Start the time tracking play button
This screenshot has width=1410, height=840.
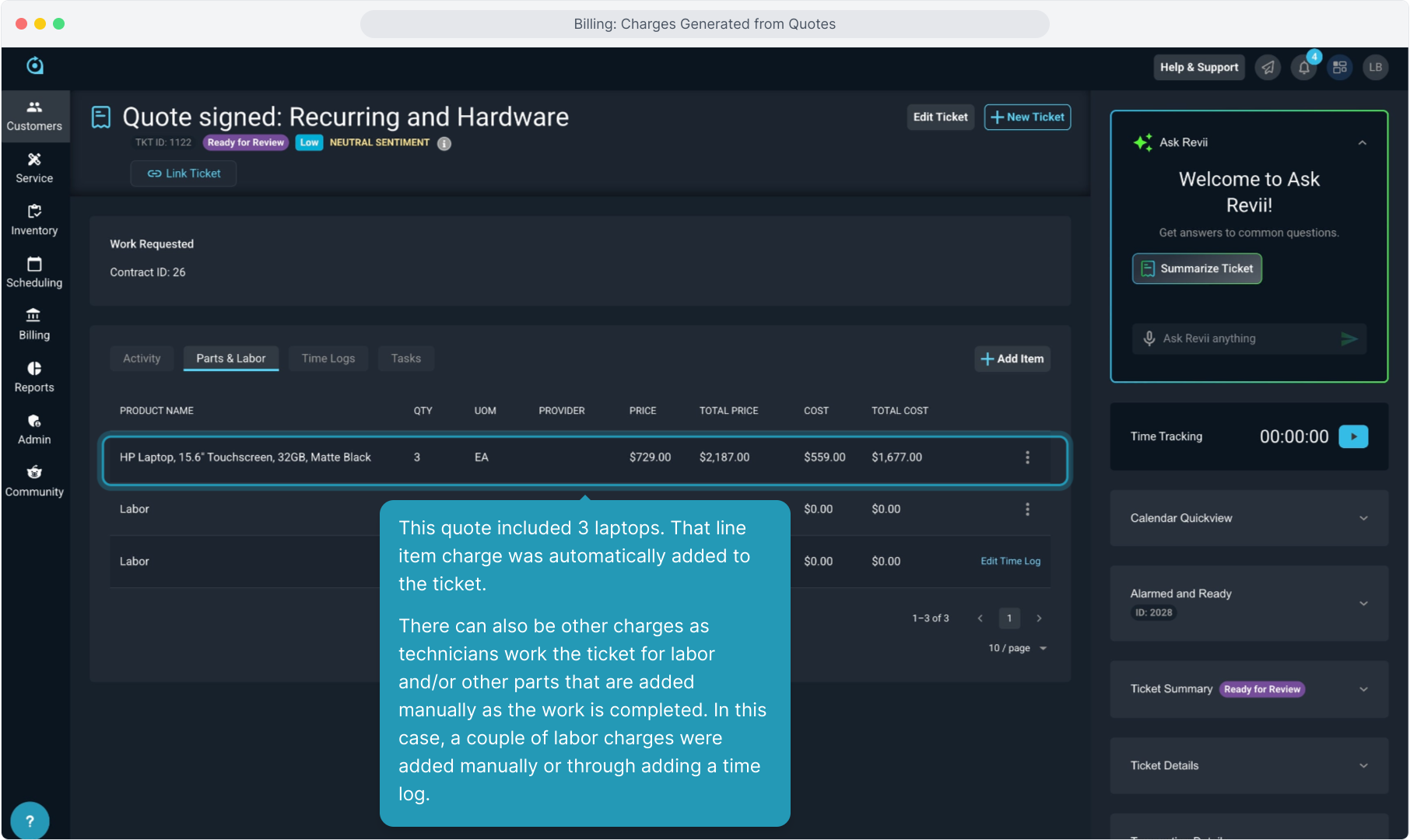point(1353,436)
